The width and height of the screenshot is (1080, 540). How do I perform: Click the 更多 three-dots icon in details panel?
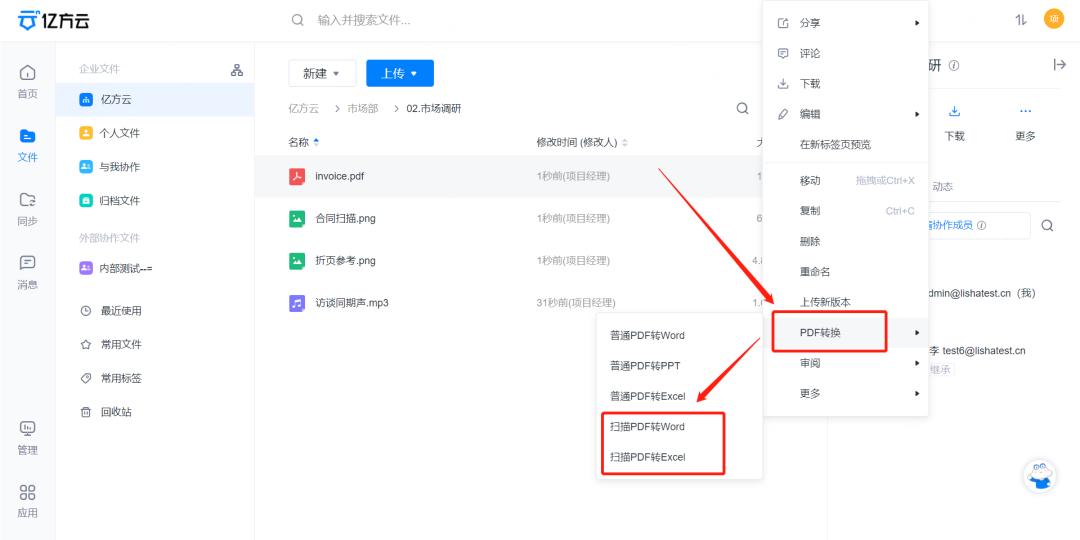(1026, 112)
